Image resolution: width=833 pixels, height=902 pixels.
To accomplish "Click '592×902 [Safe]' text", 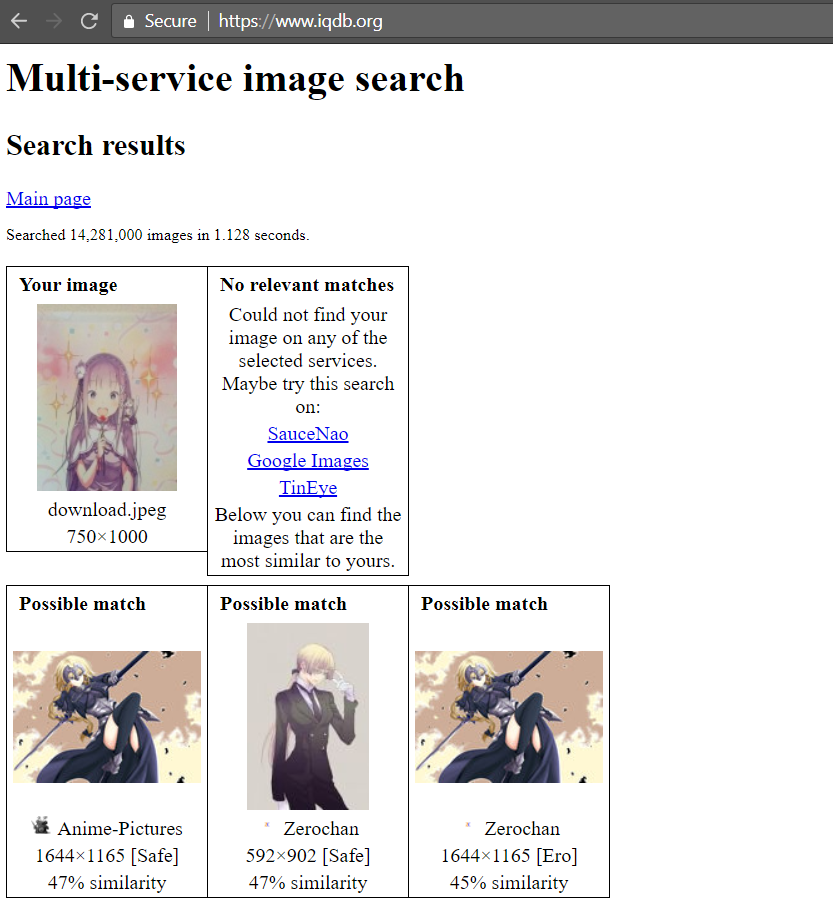I will 308,855.
